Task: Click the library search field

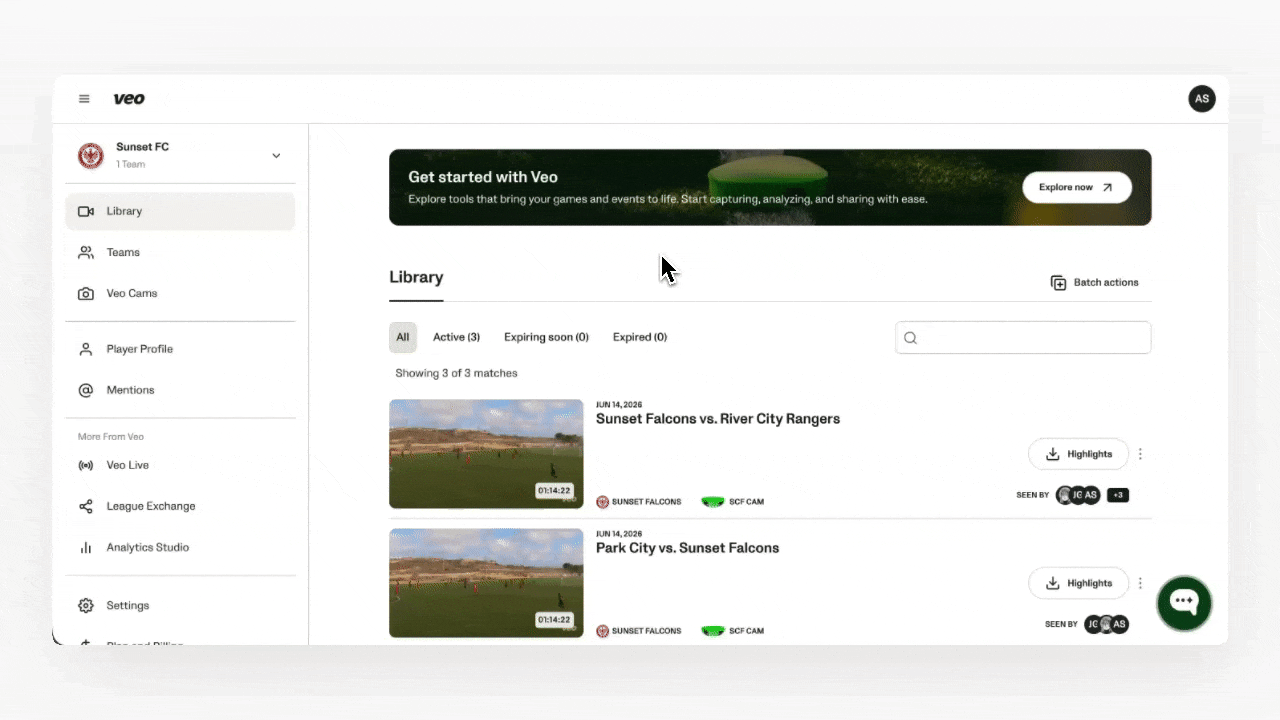Action: pos(1023,337)
